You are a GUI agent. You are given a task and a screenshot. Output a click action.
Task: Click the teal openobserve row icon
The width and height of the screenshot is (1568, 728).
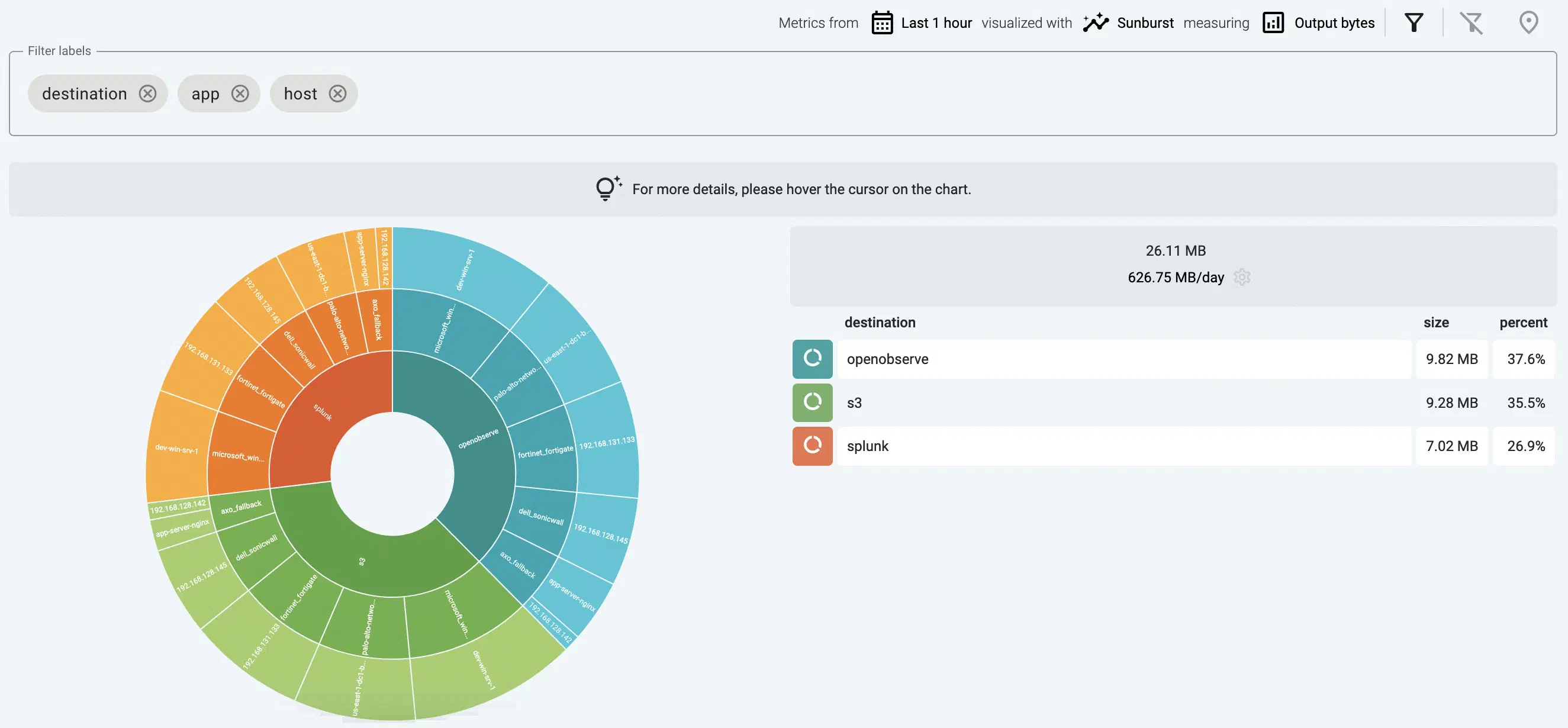point(812,359)
